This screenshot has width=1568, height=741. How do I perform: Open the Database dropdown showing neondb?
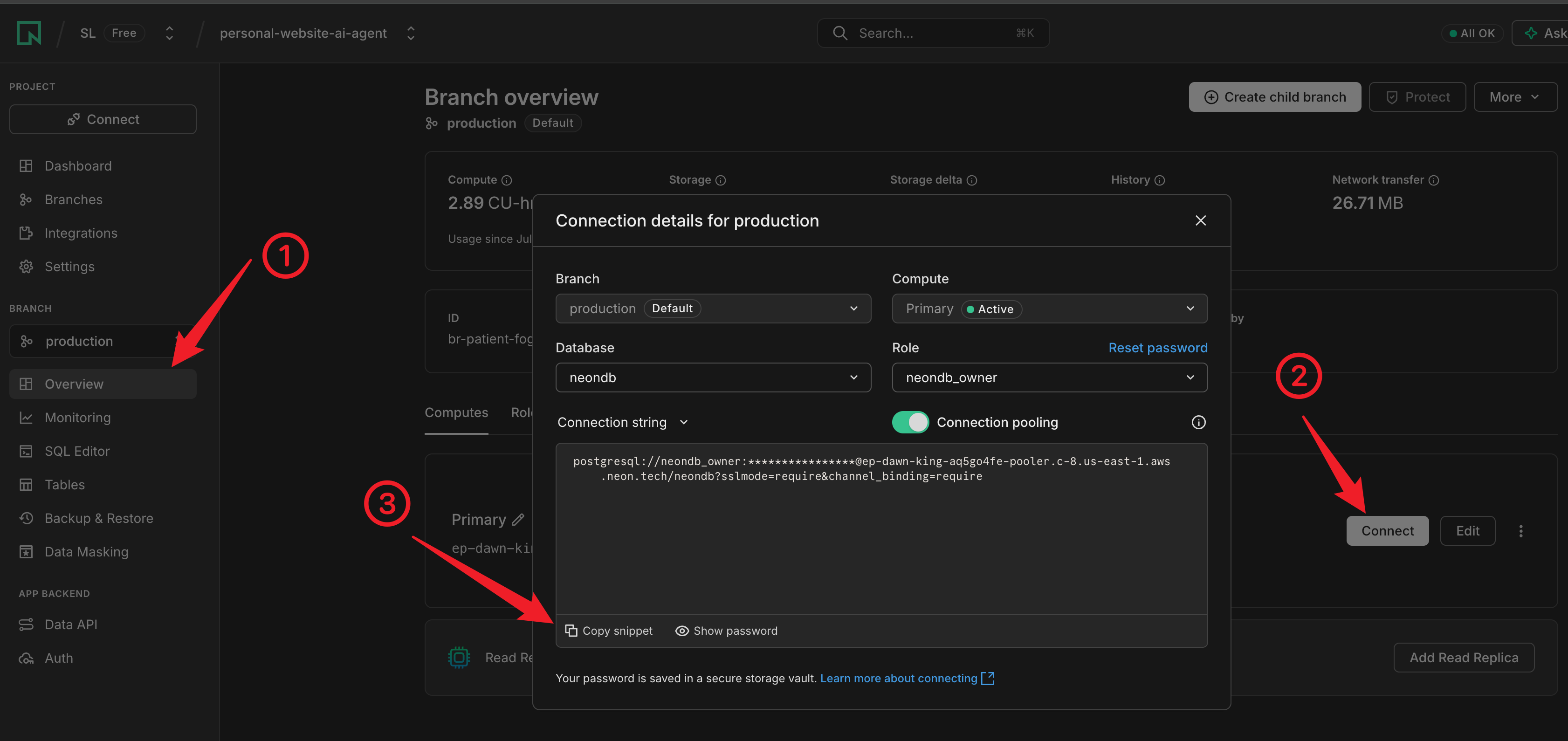[x=714, y=377]
